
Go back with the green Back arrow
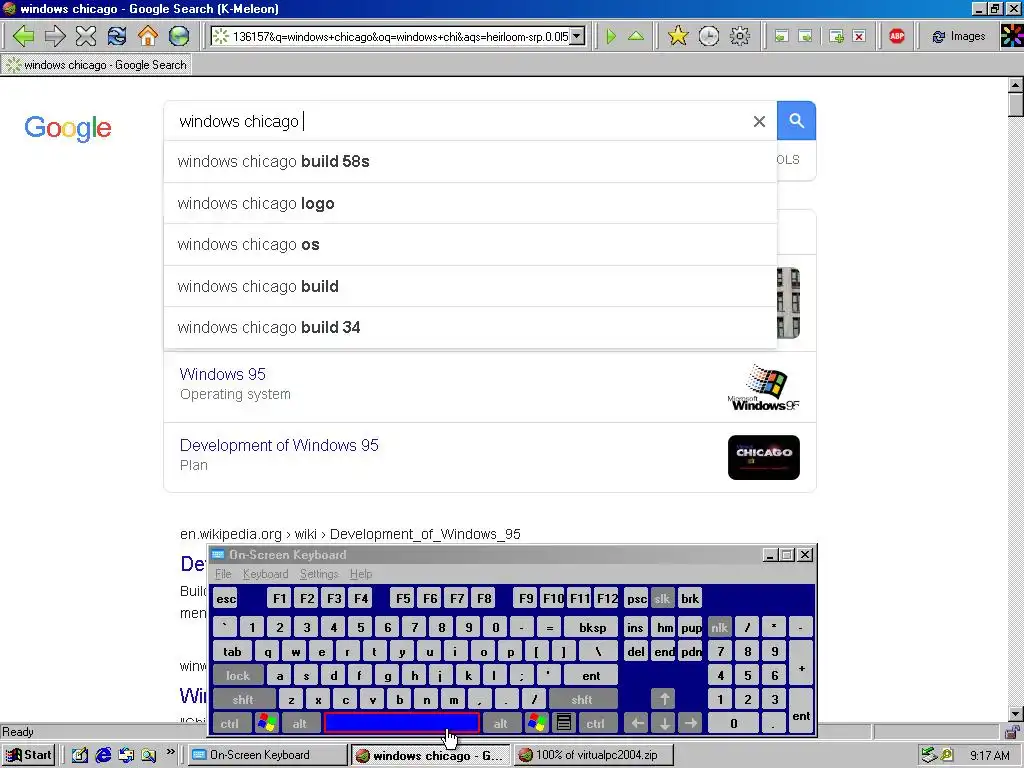[24, 36]
